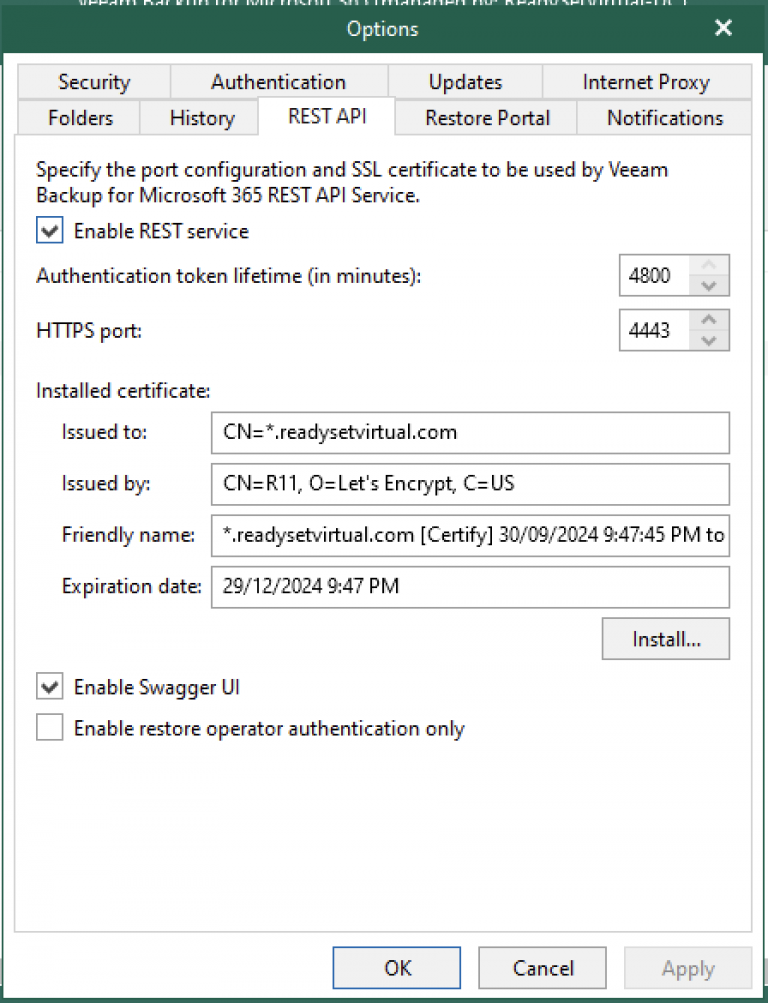The height and width of the screenshot is (1003, 768).
Task: Open the Authentication tab
Action: pos(278,82)
